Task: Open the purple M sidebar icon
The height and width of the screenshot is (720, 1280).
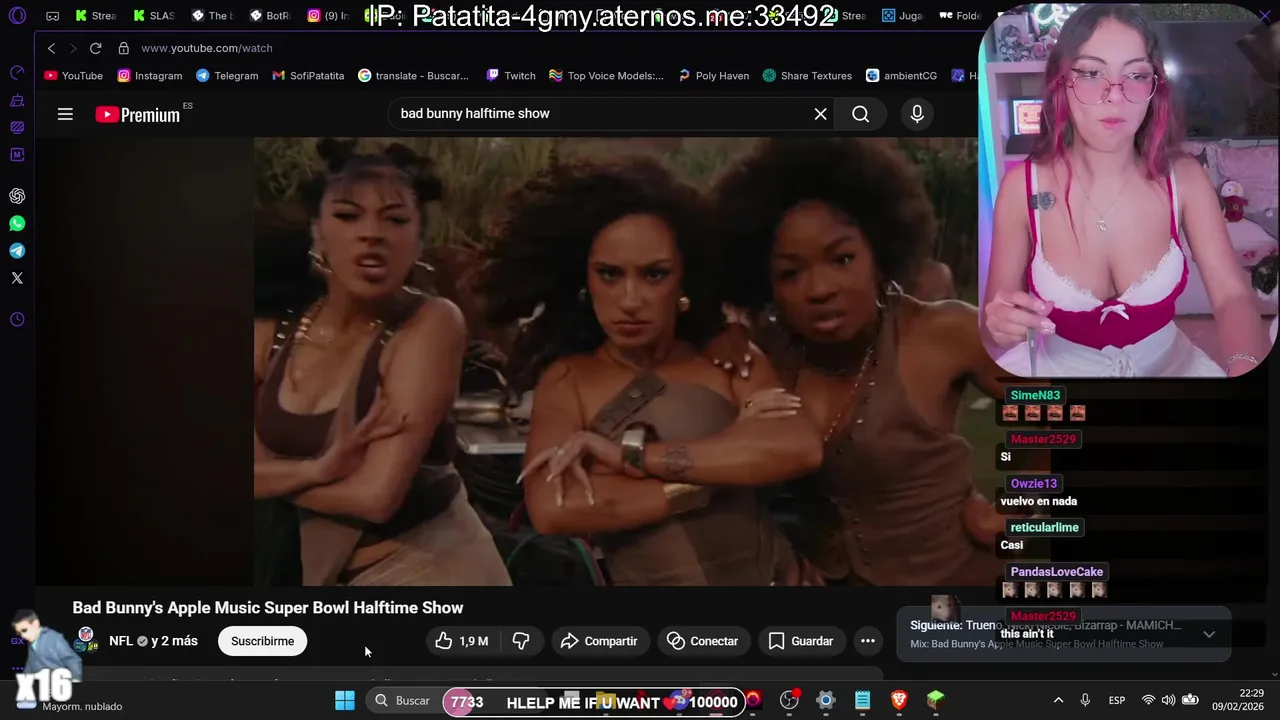Action: (17, 155)
